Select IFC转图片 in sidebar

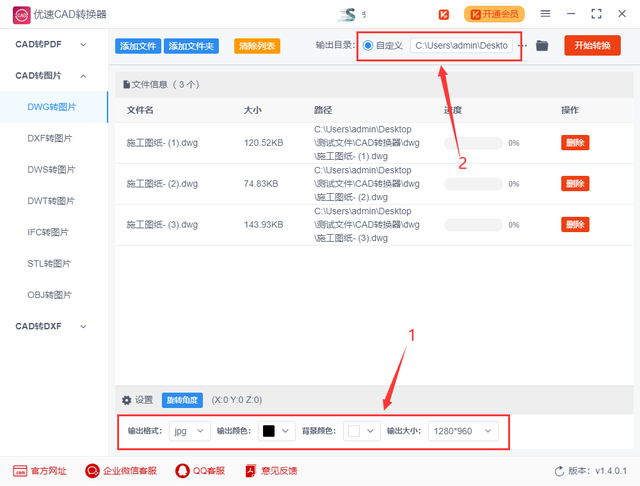pyautogui.click(x=48, y=233)
